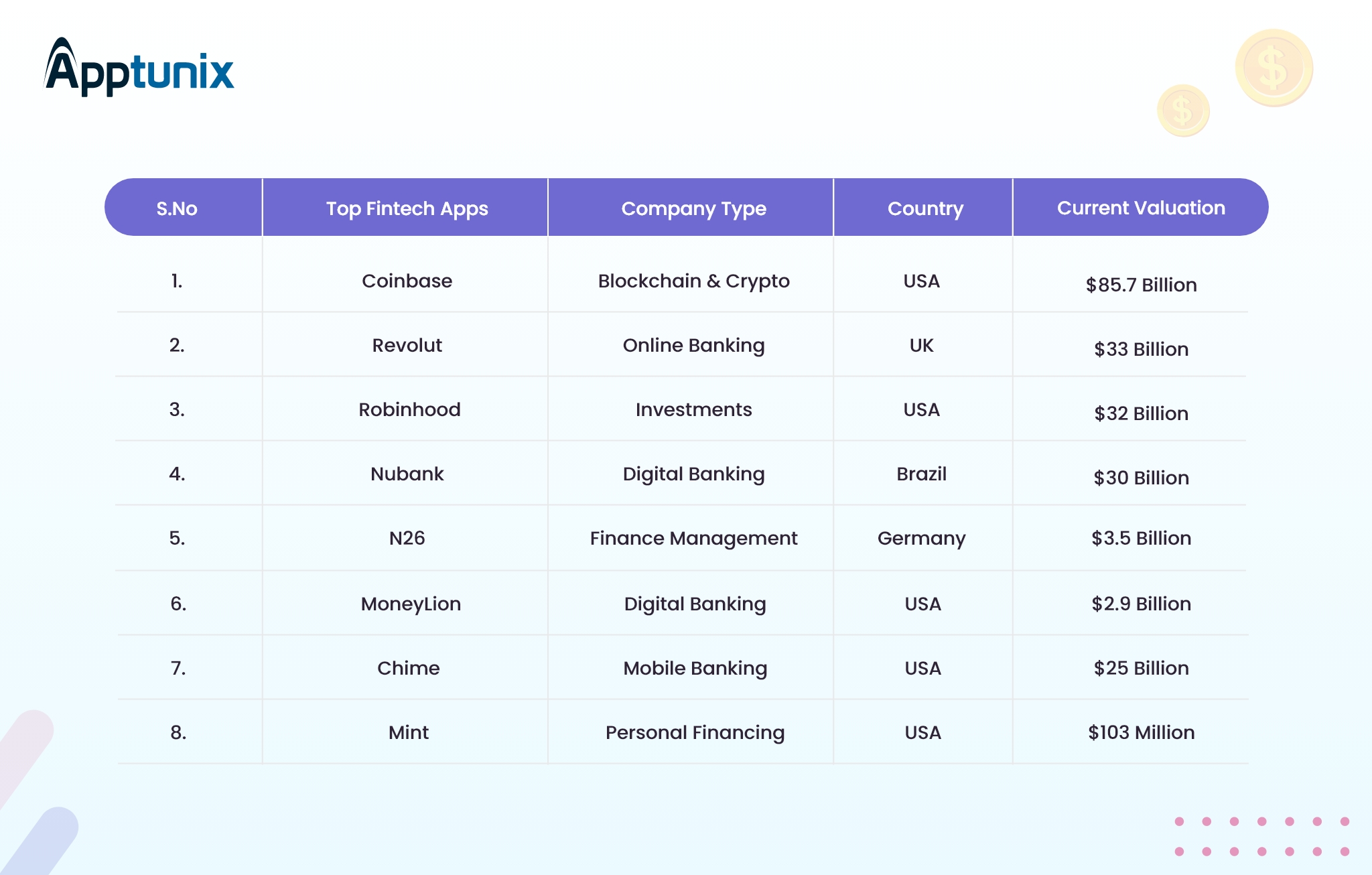Click the Mint cell
1372x875 pixels.
408,732
